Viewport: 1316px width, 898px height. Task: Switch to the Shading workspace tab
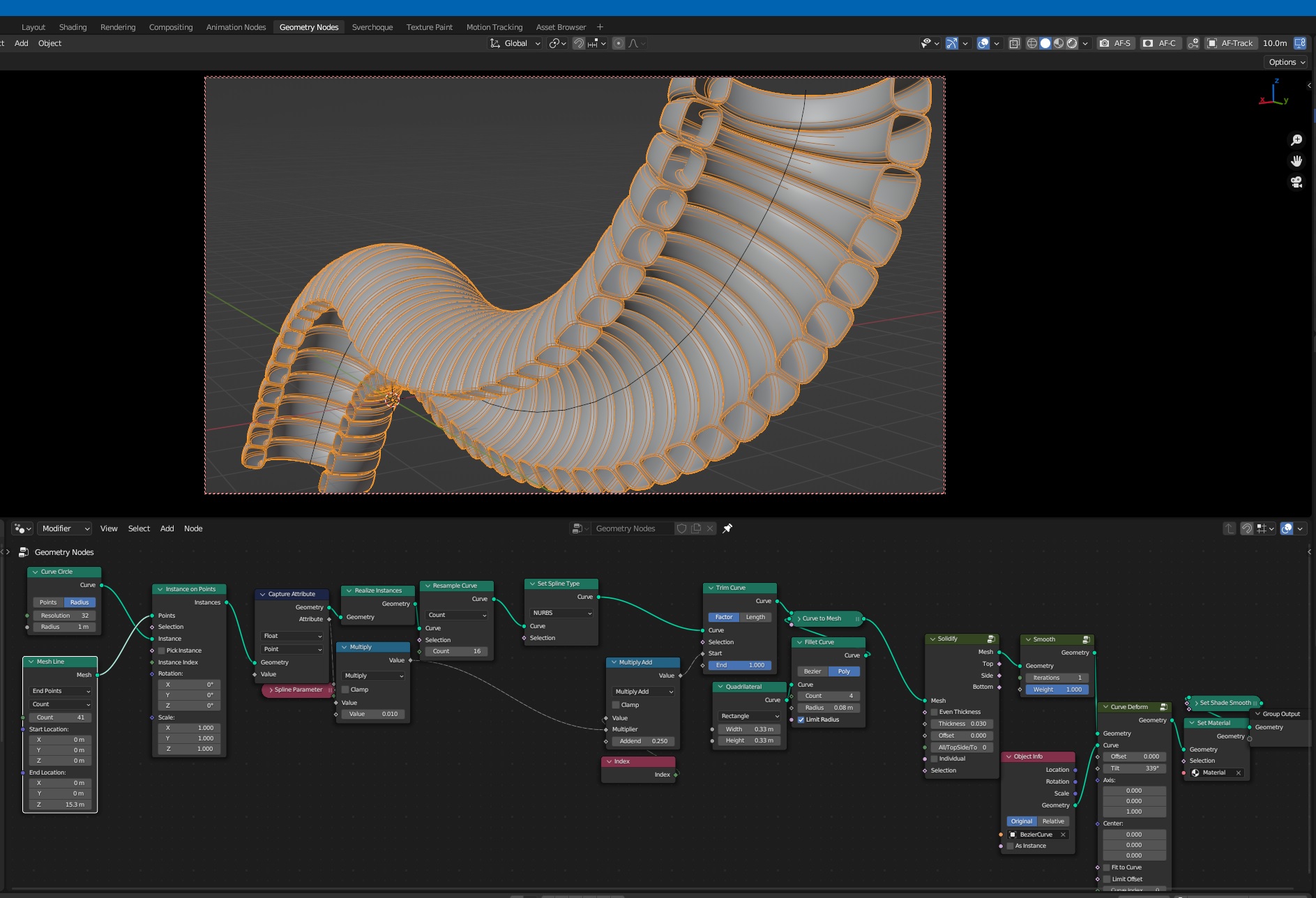pyautogui.click(x=73, y=27)
